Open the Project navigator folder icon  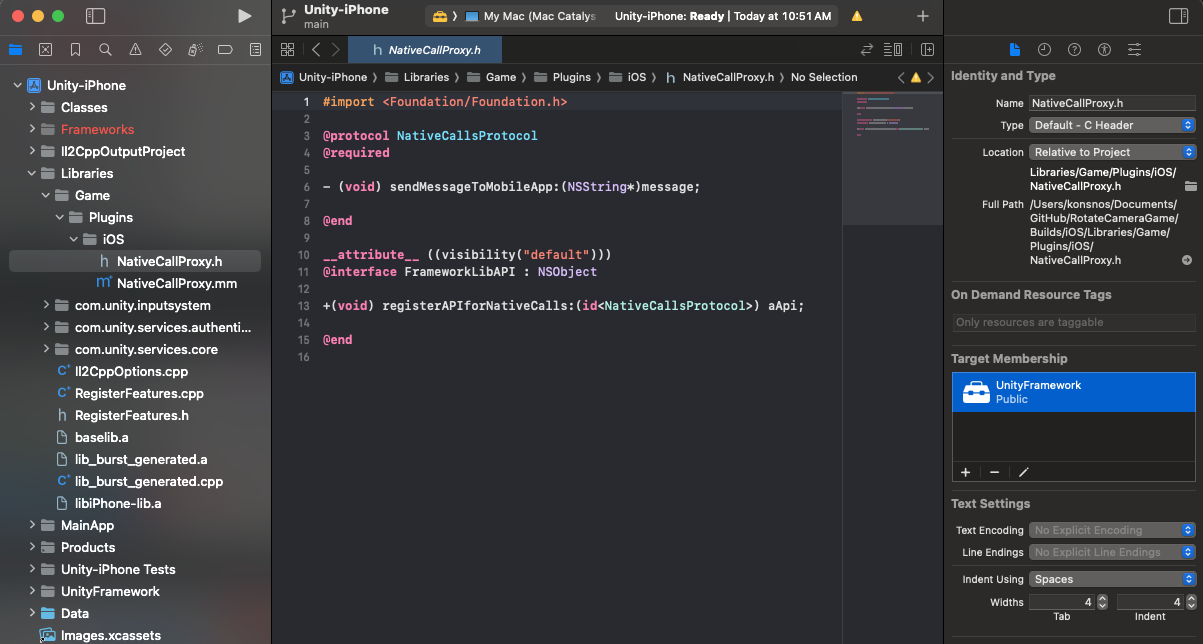tap(15, 49)
